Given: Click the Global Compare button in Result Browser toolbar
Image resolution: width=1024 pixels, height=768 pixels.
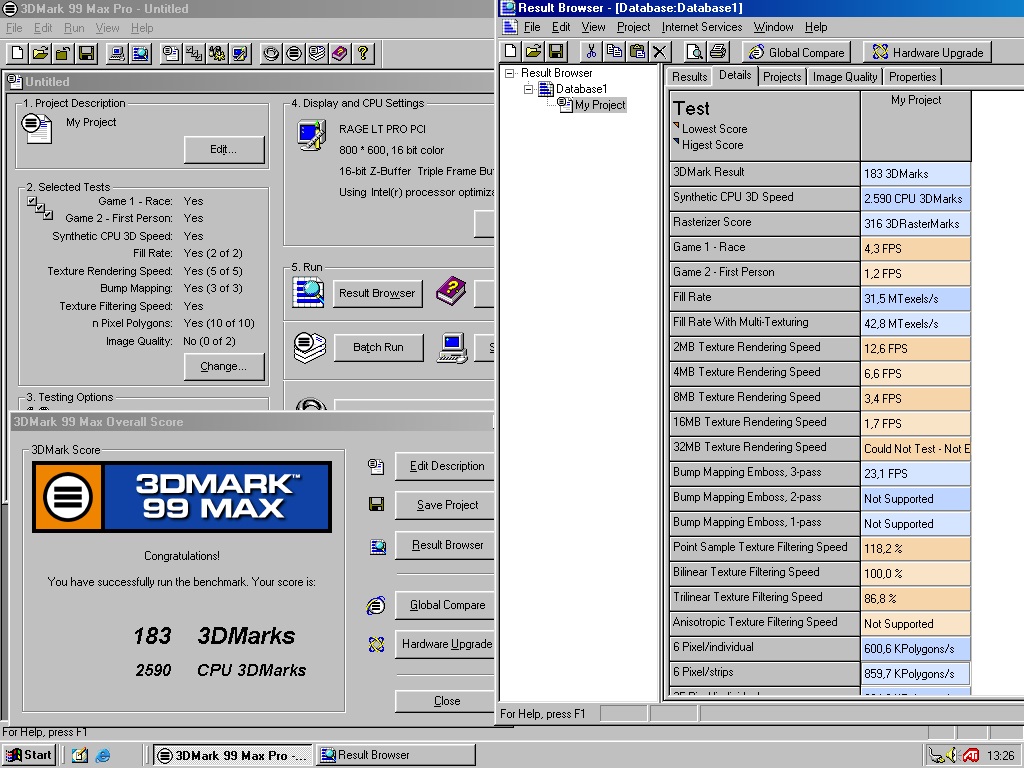Looking at the screenshot, I should [796, 52].
